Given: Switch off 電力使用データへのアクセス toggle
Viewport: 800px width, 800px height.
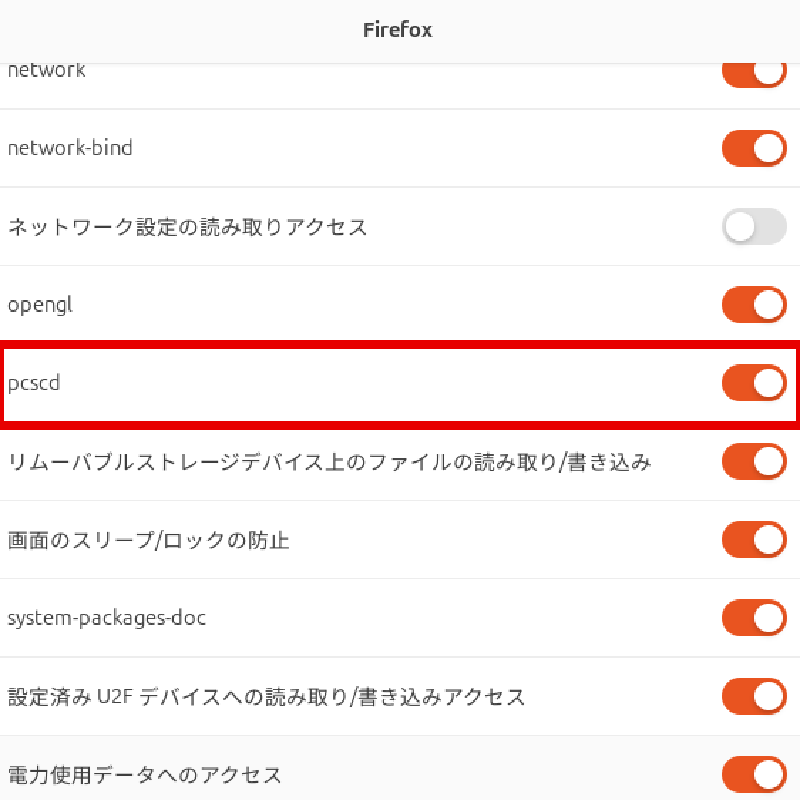Looking at the screenshot, I should (754, 774).
